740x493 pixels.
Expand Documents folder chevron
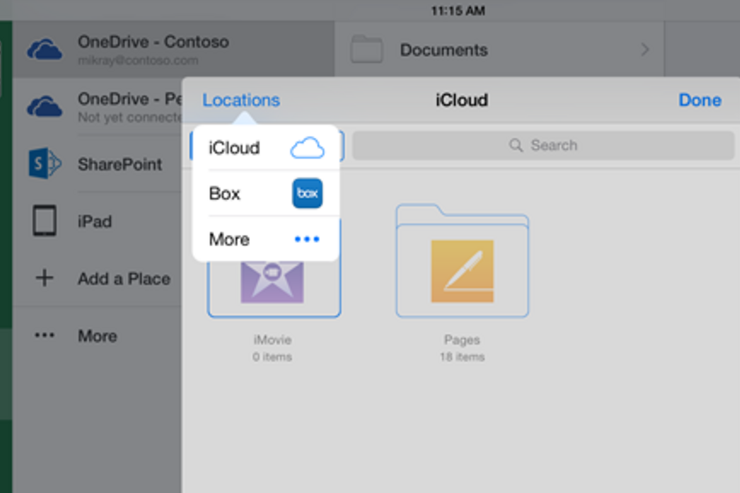point(645,49)
